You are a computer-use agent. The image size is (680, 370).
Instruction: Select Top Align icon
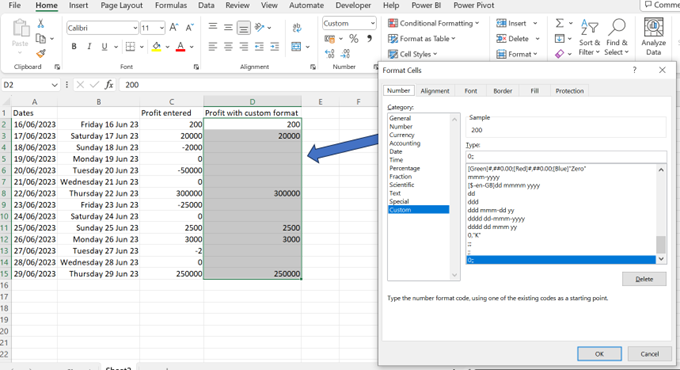pos(212,27)
